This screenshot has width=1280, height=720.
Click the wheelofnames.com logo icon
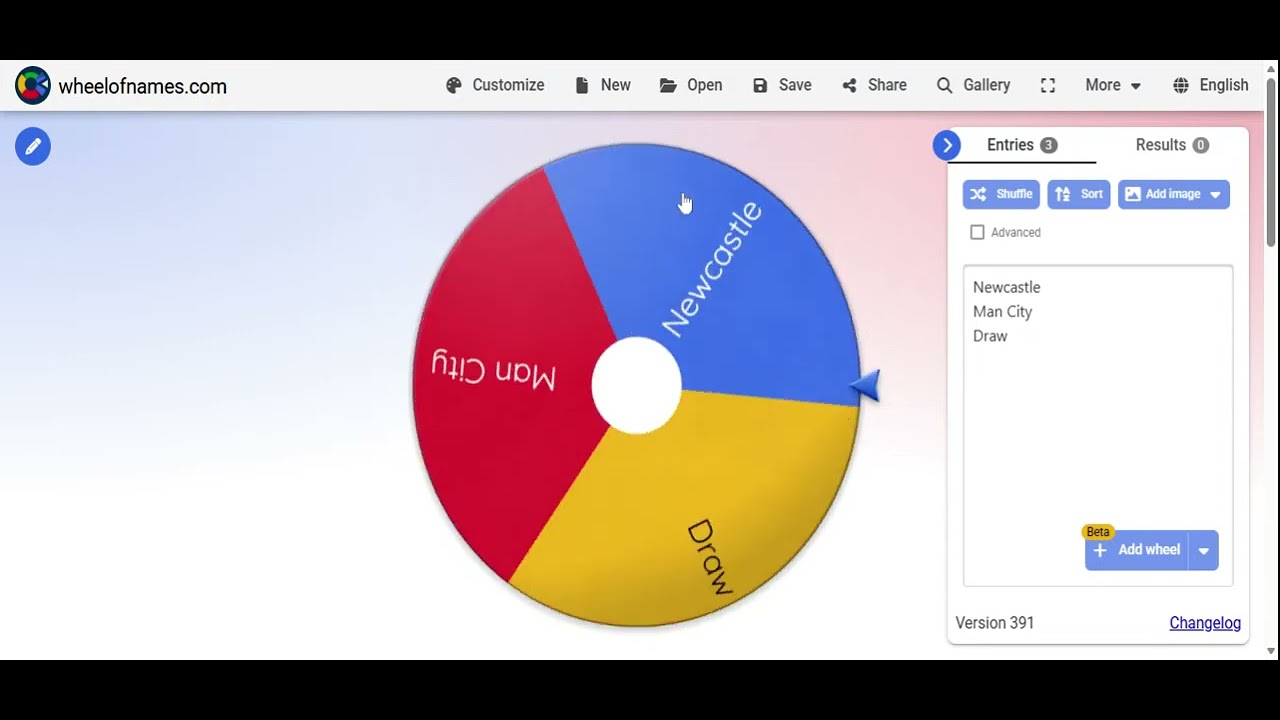pos(32,86)
